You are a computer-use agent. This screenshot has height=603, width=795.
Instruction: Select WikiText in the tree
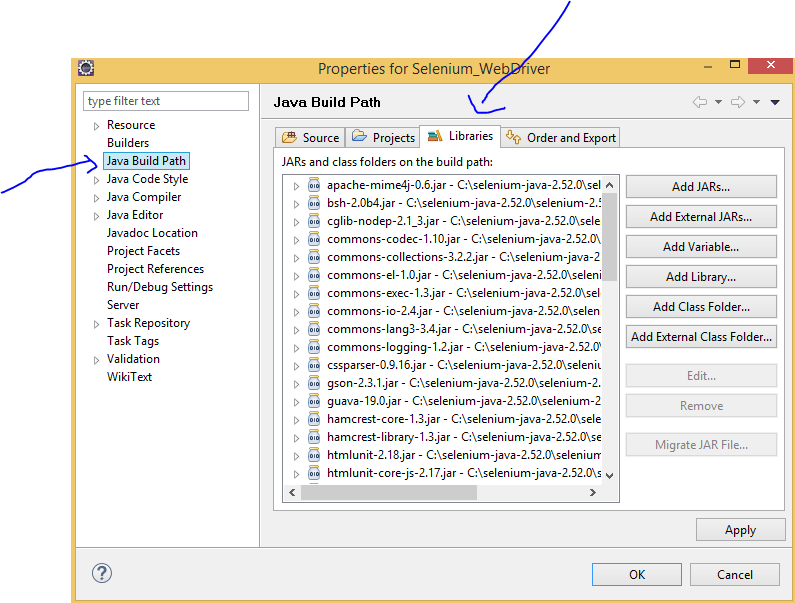[x=129, y=377]
